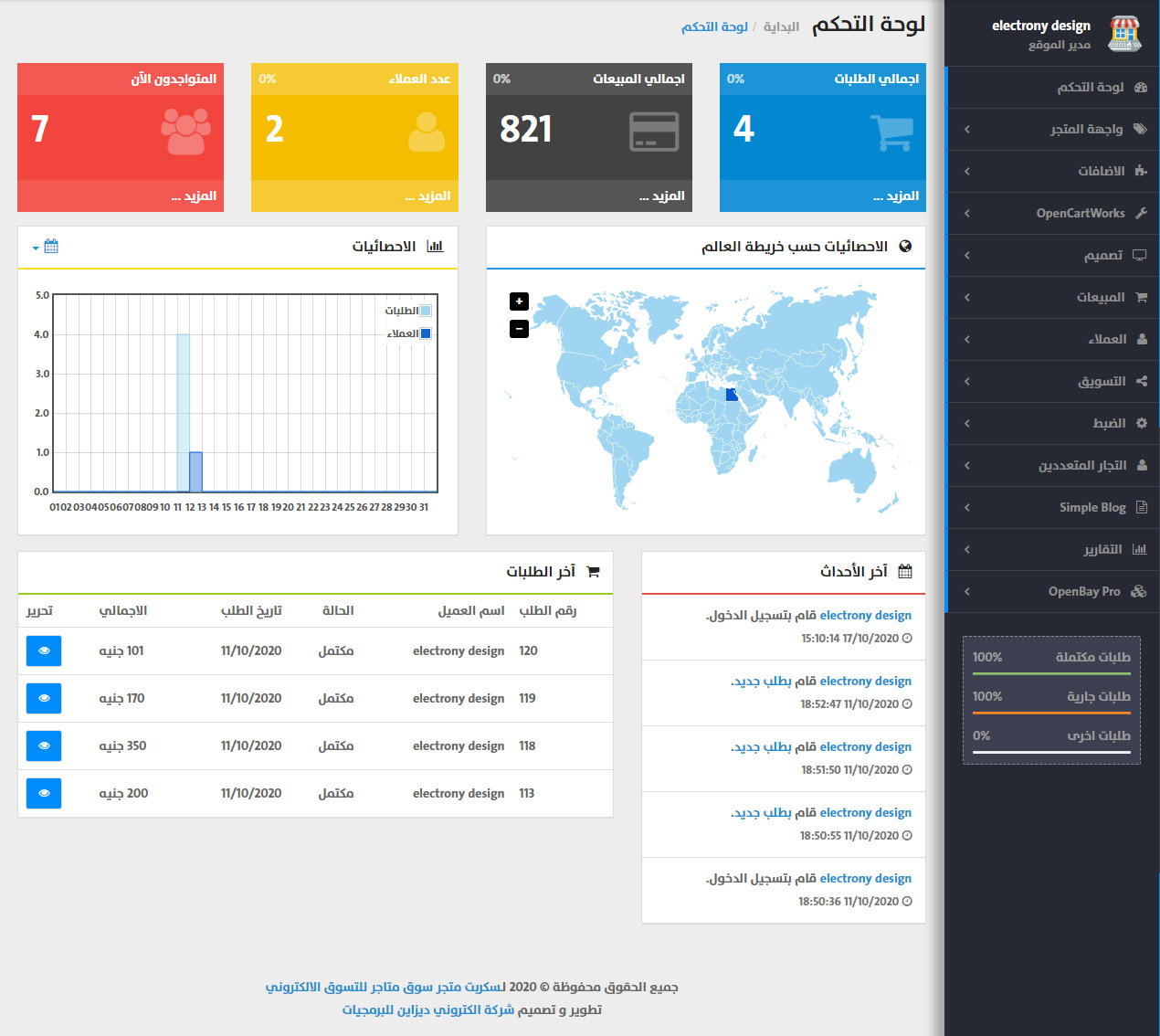Open the Simple Blog sidebar item

[1054, 507]
